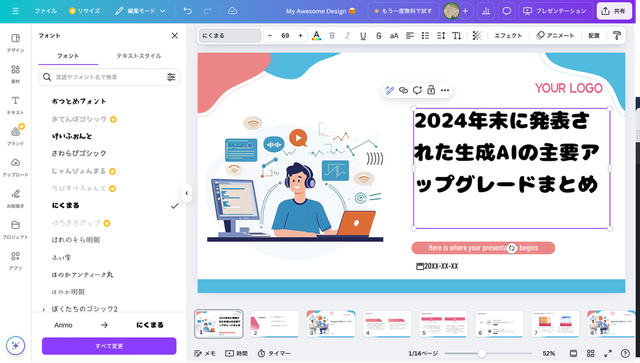Image resolution: width=640 pixels, height=363 pixels.
Task: Open the ファイル menu
Action: point(46,11)
